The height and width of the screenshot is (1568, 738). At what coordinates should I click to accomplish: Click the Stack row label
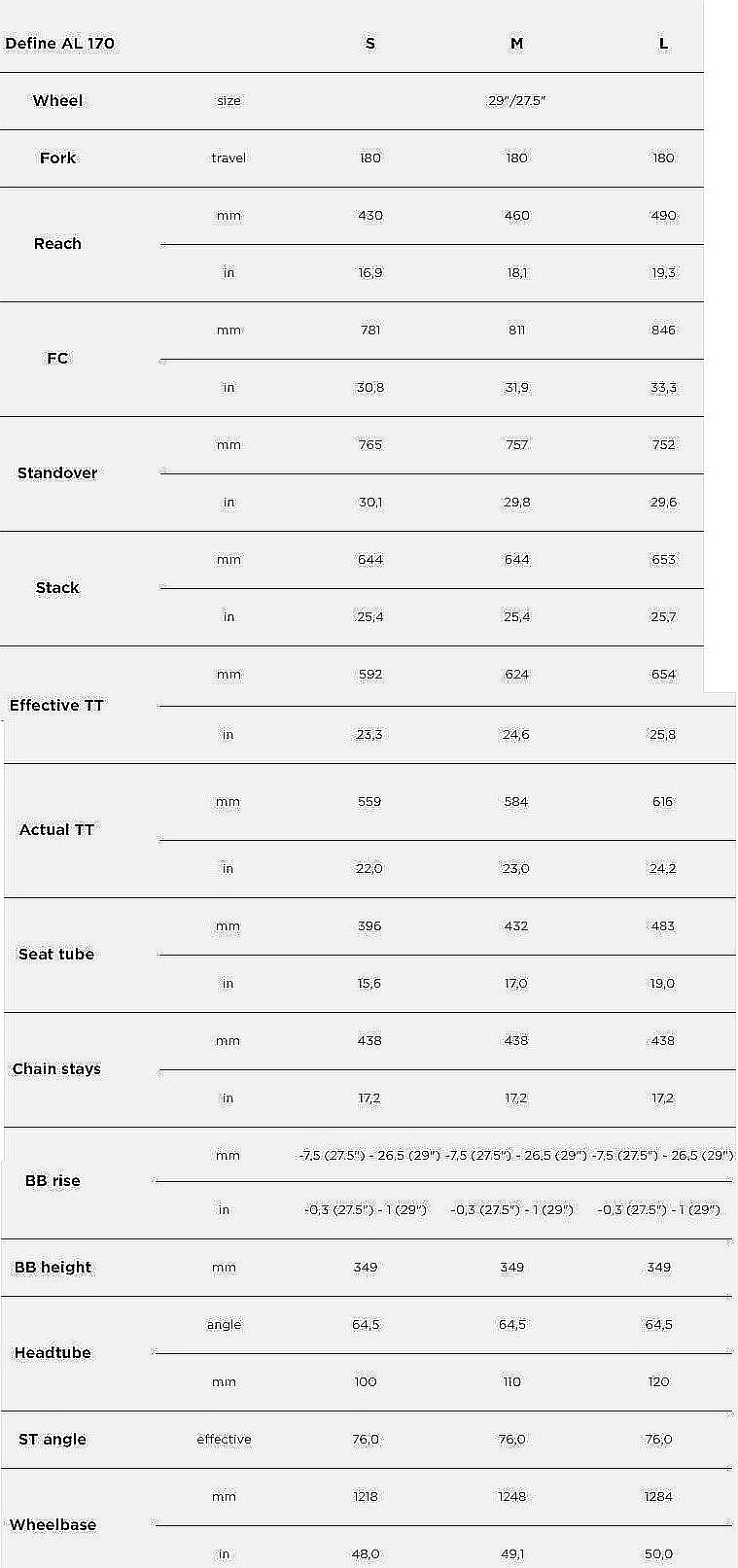(58, 588)
